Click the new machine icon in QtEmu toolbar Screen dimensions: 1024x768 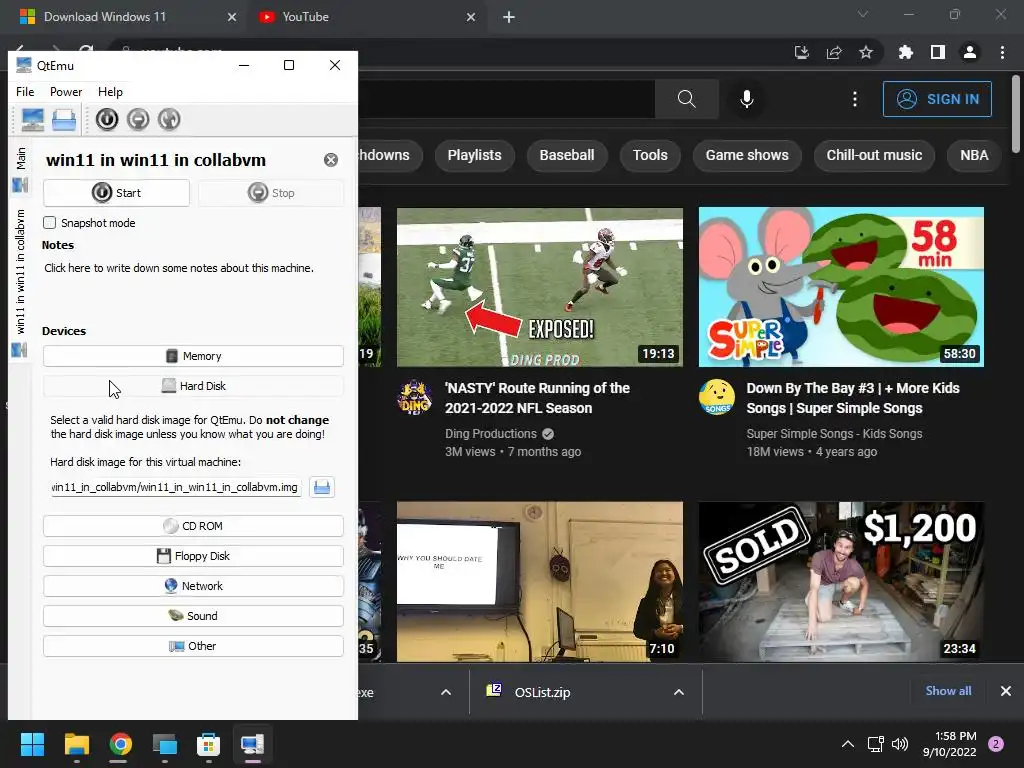pos(33,120)
